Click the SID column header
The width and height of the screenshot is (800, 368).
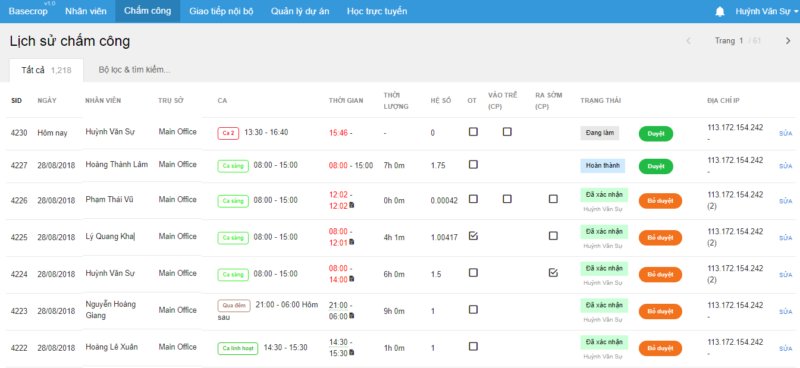click(x=16, y=101)
